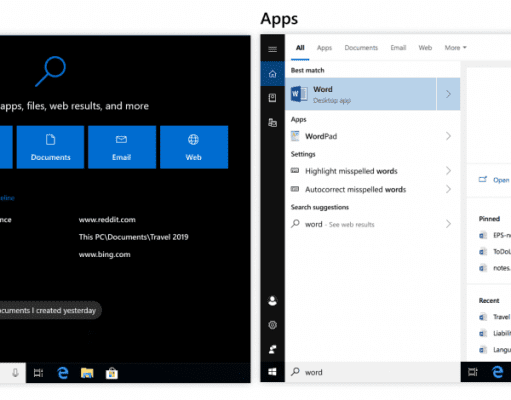Expand Autocorrect misspelled words arrow
This screenshot has height=400, width=511.
coord(448,189)
